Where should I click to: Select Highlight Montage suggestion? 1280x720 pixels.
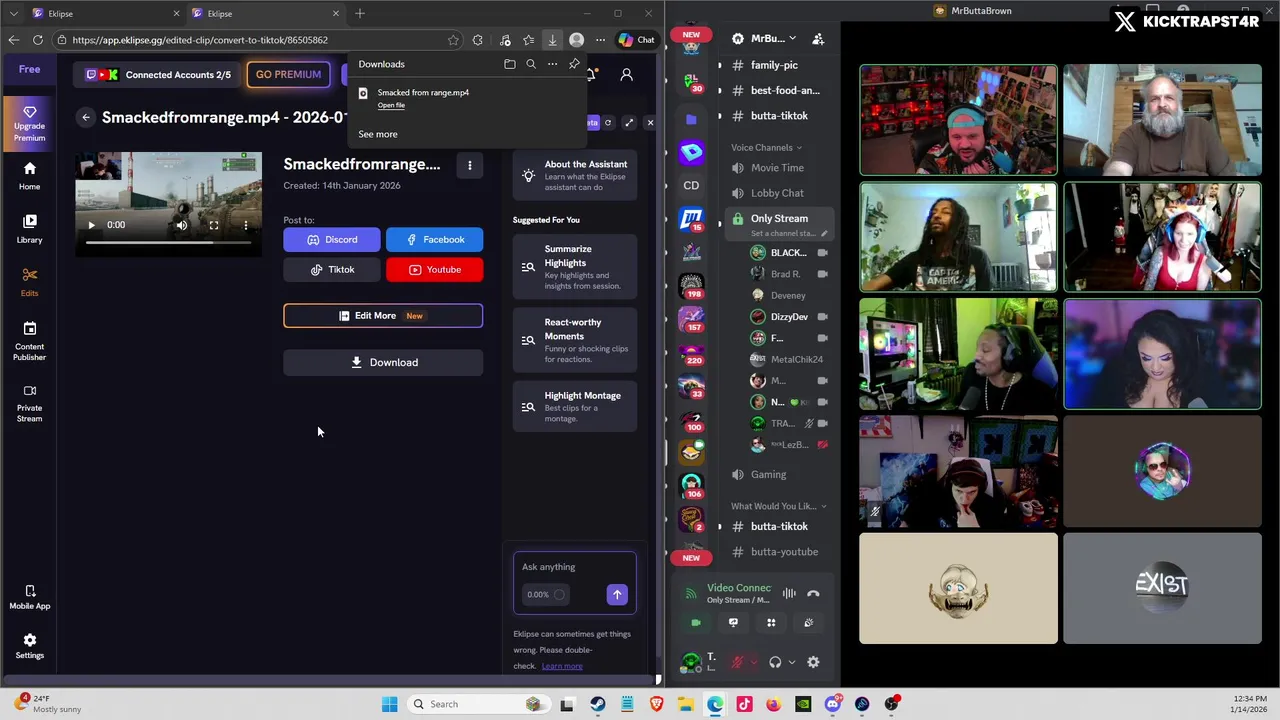575,406
